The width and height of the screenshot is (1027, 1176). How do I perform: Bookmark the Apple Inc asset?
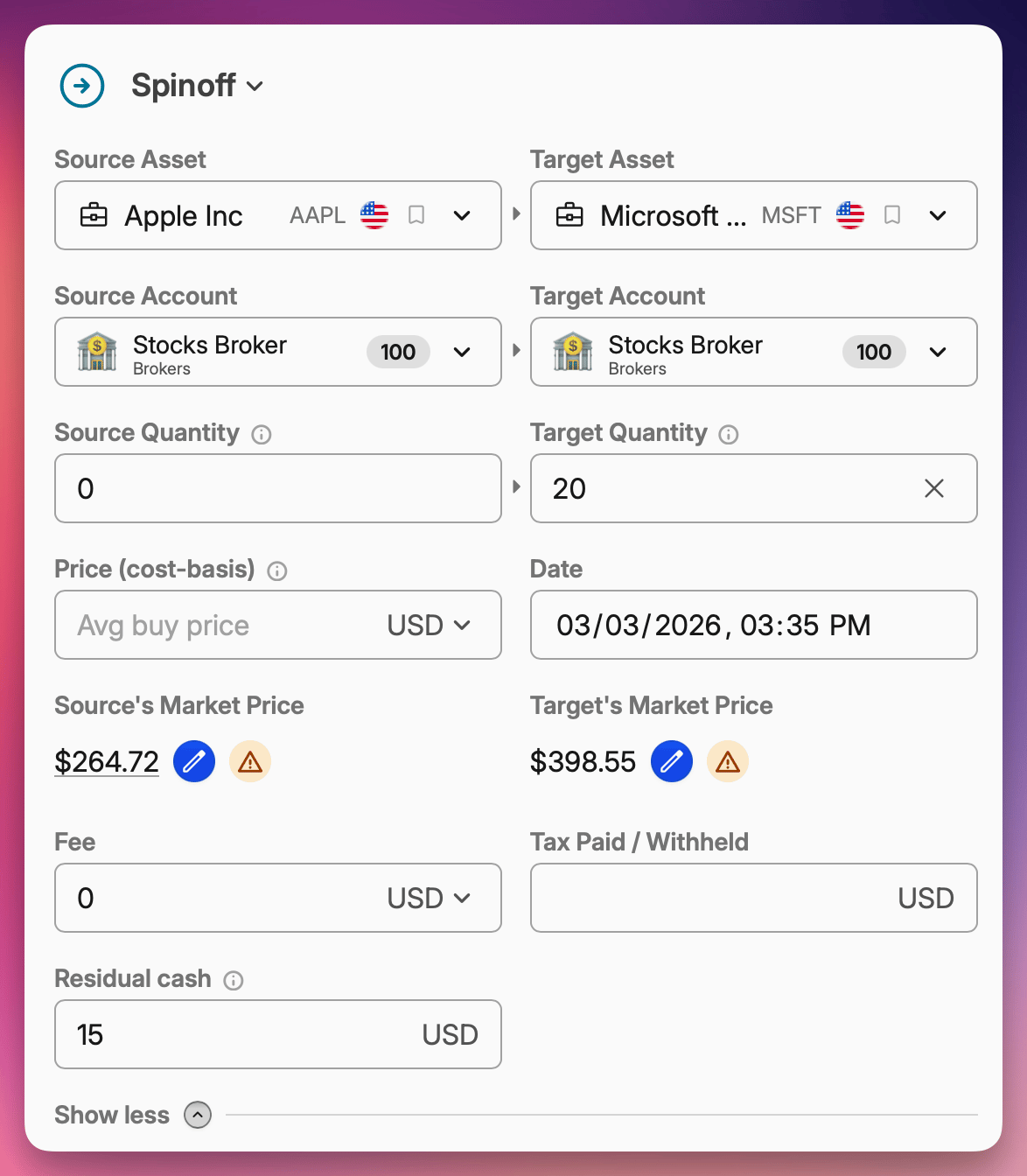click(416, 215)
